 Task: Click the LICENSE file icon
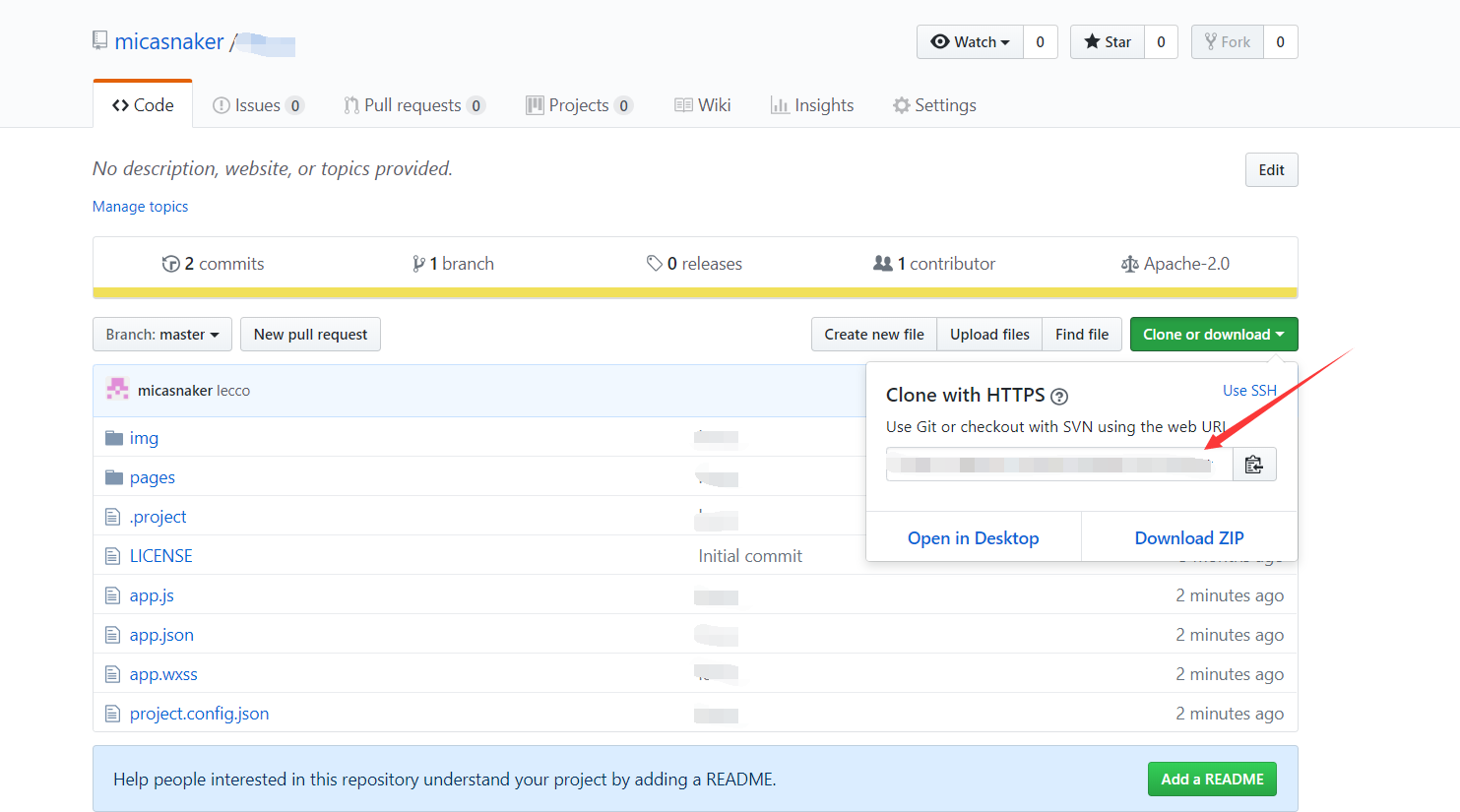113,556
